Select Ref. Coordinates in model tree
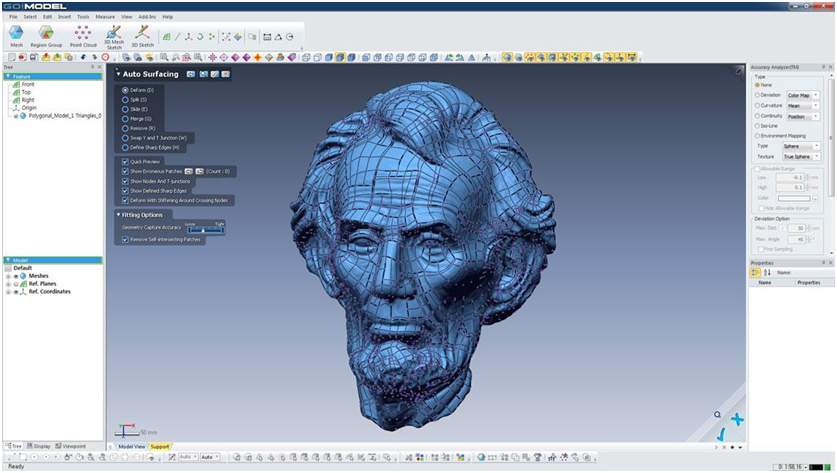The image size is (837, 473). tap(50, 291)
